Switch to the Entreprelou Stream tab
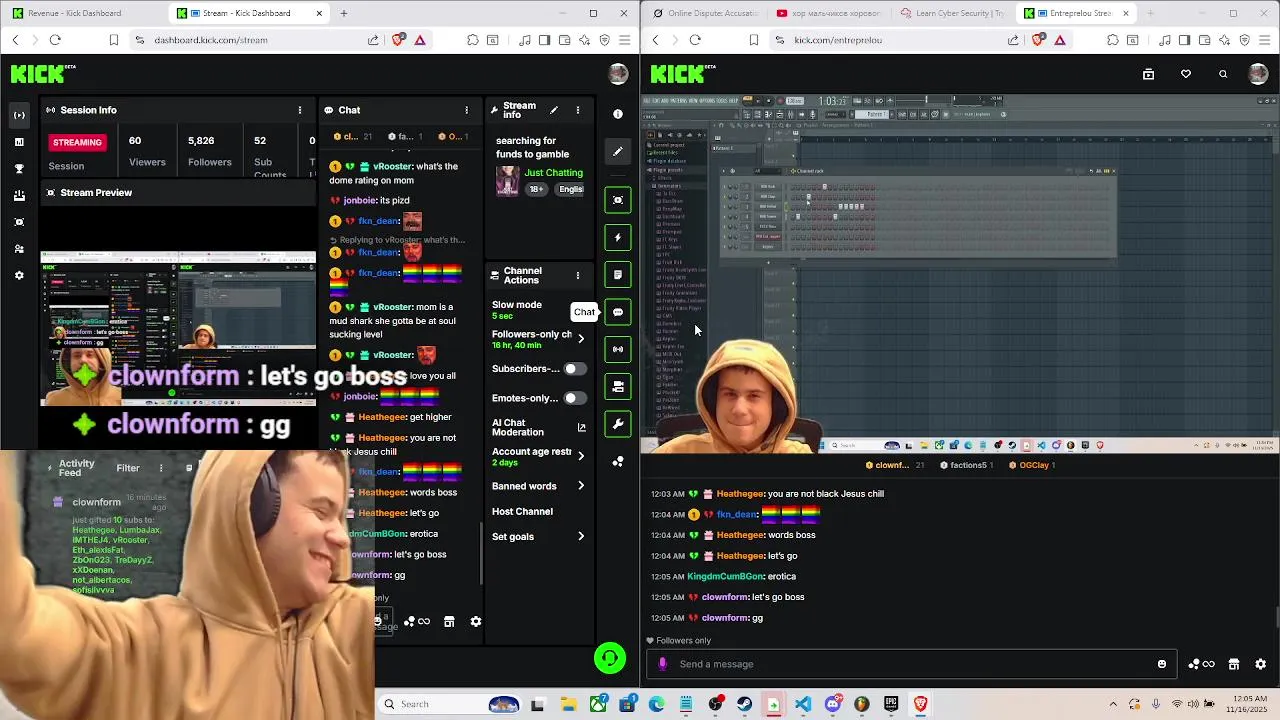This screenshot has height=720, width=1280. point(1075,13)
